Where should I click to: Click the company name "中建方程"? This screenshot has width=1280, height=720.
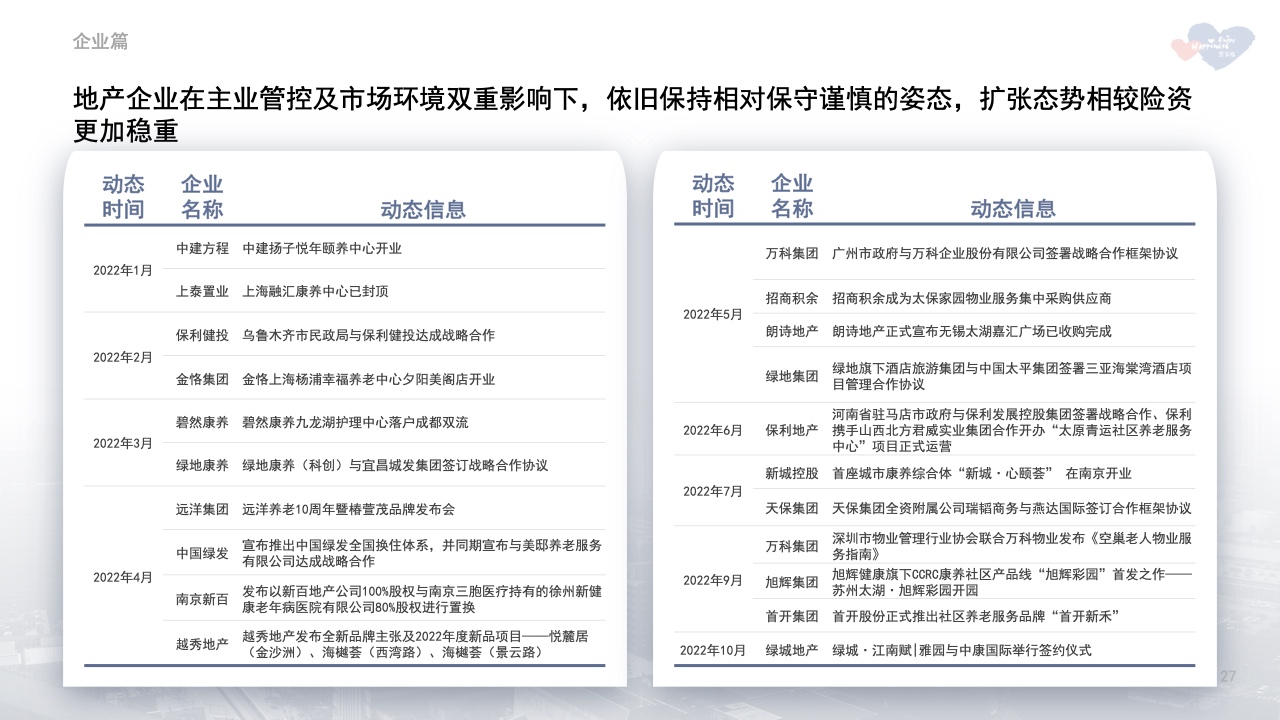(x=202, y=248)
